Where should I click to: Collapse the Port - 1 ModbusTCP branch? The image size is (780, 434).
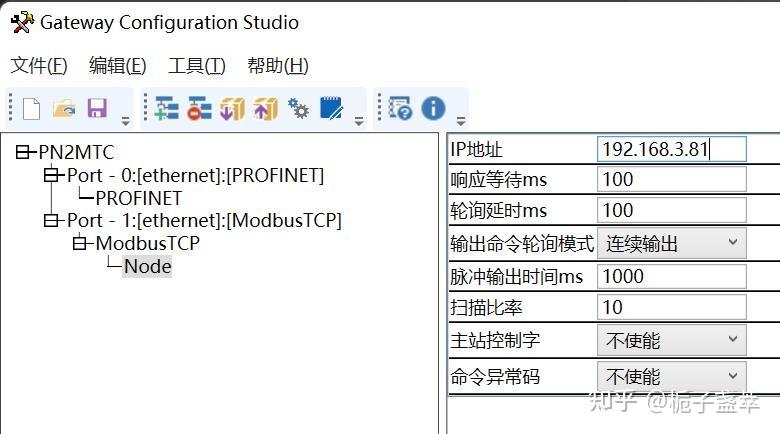click(52, 220)
